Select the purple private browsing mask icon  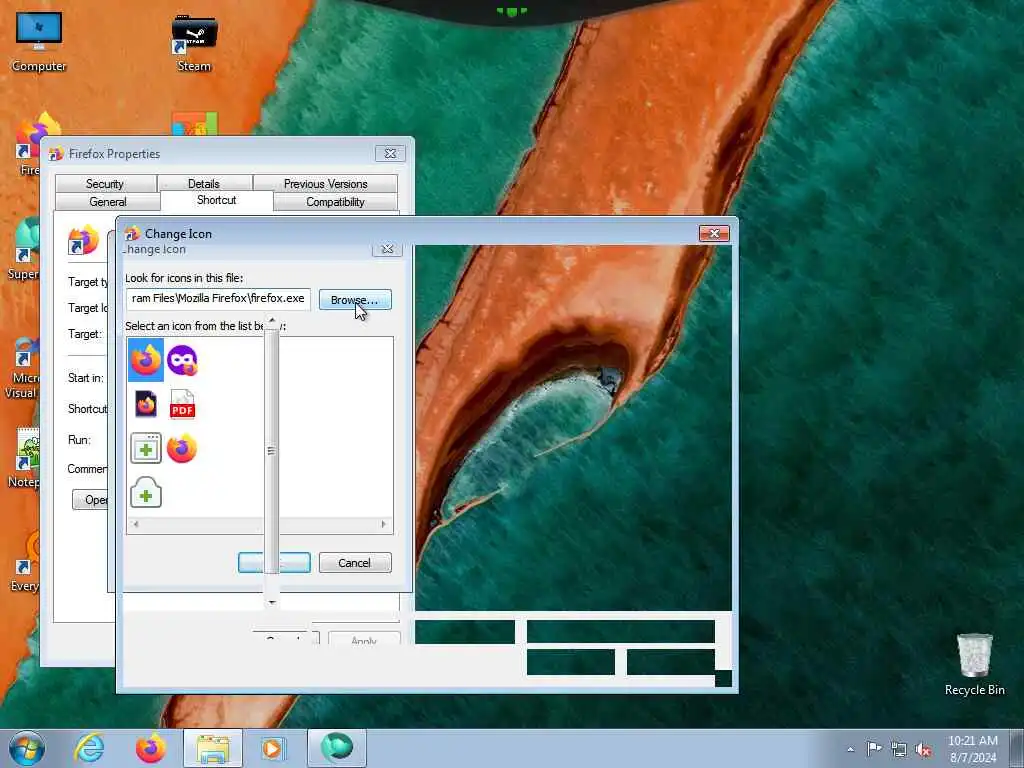(182, 360)
